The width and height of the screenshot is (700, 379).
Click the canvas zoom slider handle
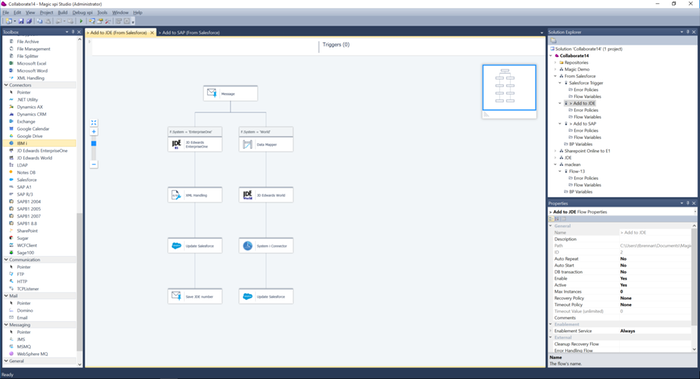click(94, 143)
